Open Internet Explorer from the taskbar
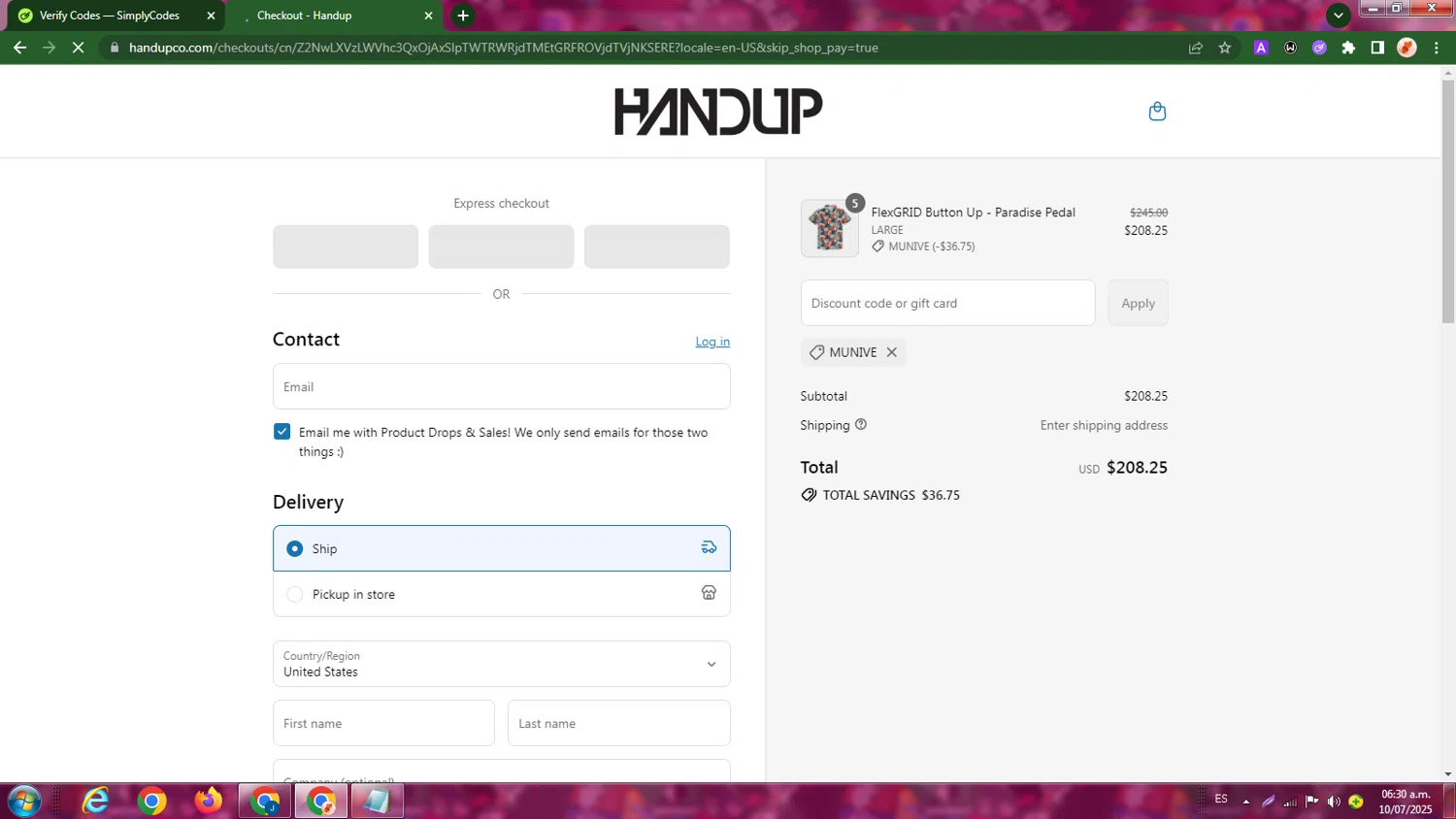 95,801
